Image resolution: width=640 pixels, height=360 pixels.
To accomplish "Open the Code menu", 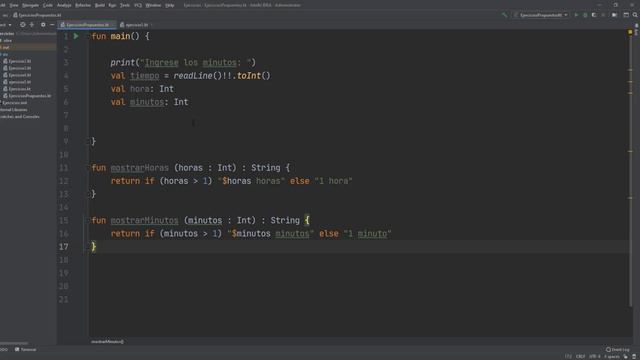I will [x=48, y=5].
